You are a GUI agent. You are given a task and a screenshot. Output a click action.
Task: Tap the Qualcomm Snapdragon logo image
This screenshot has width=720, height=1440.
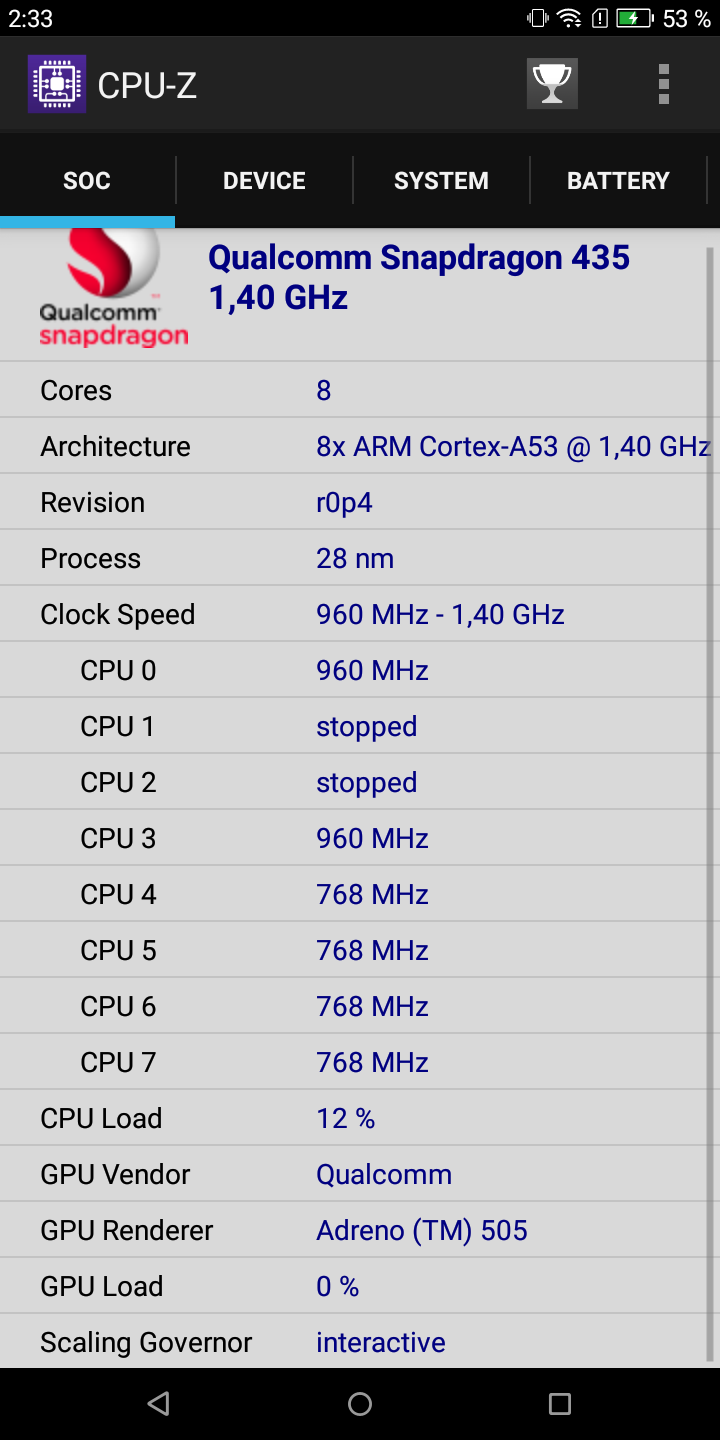tap(113, 288)
